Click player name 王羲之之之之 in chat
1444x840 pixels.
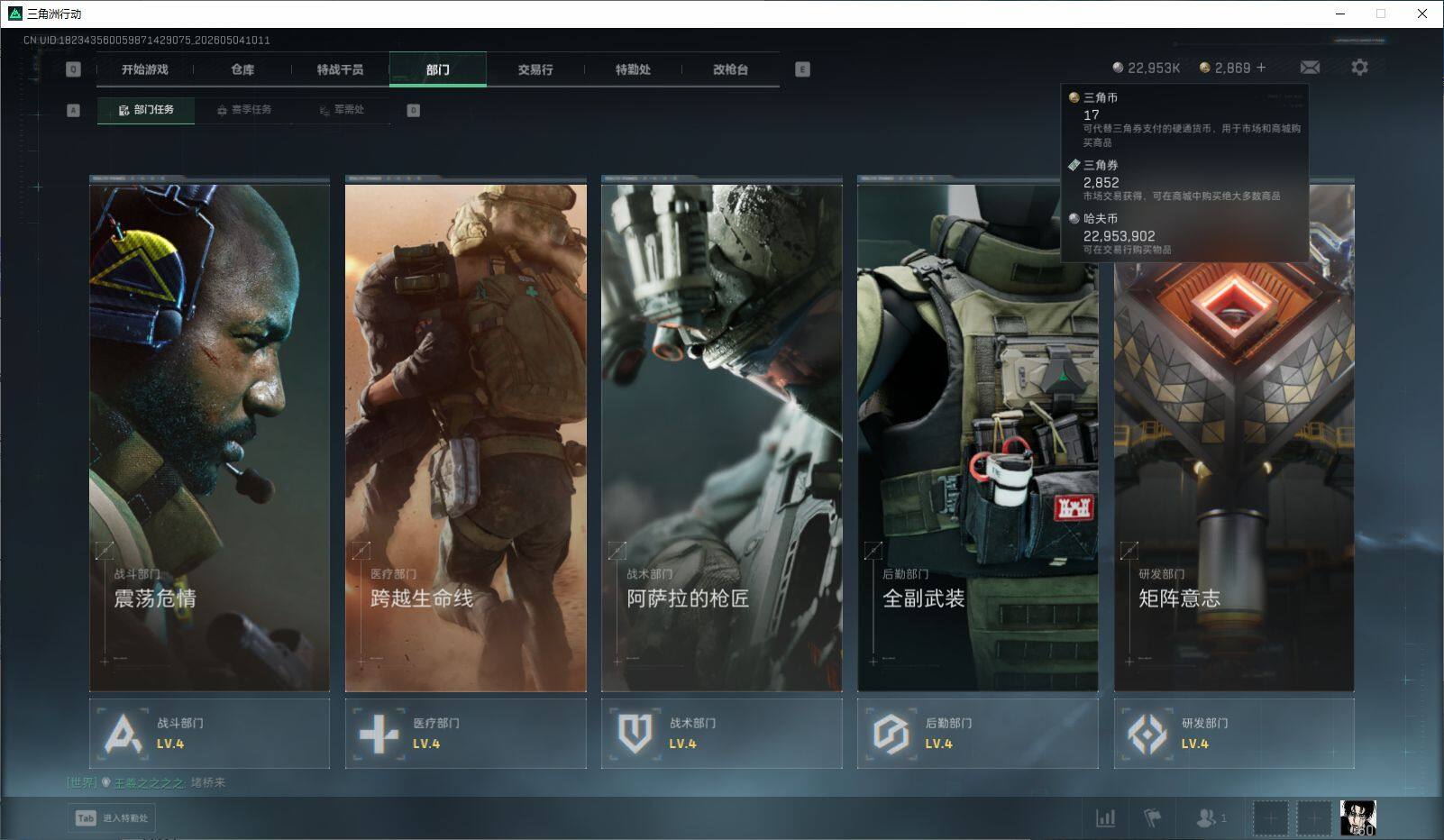[150, 783]
